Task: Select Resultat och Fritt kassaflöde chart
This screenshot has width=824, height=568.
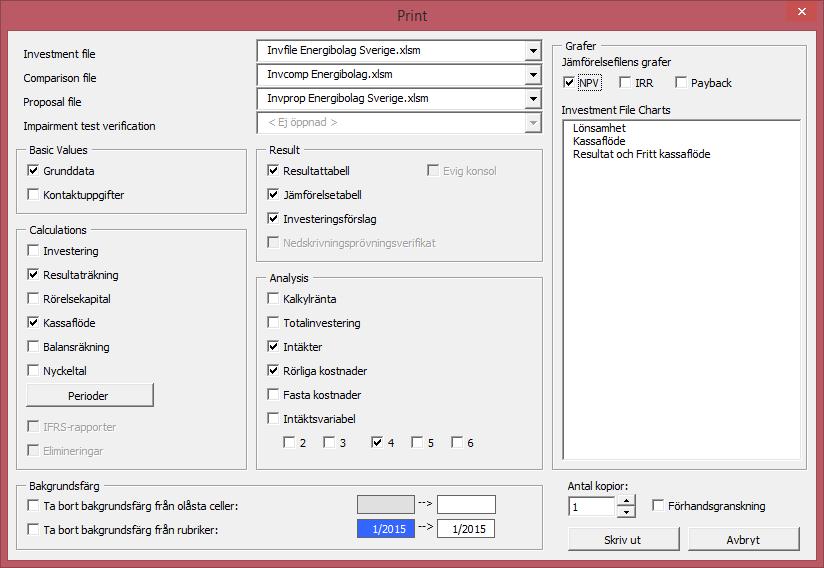Action: (641, 154)
